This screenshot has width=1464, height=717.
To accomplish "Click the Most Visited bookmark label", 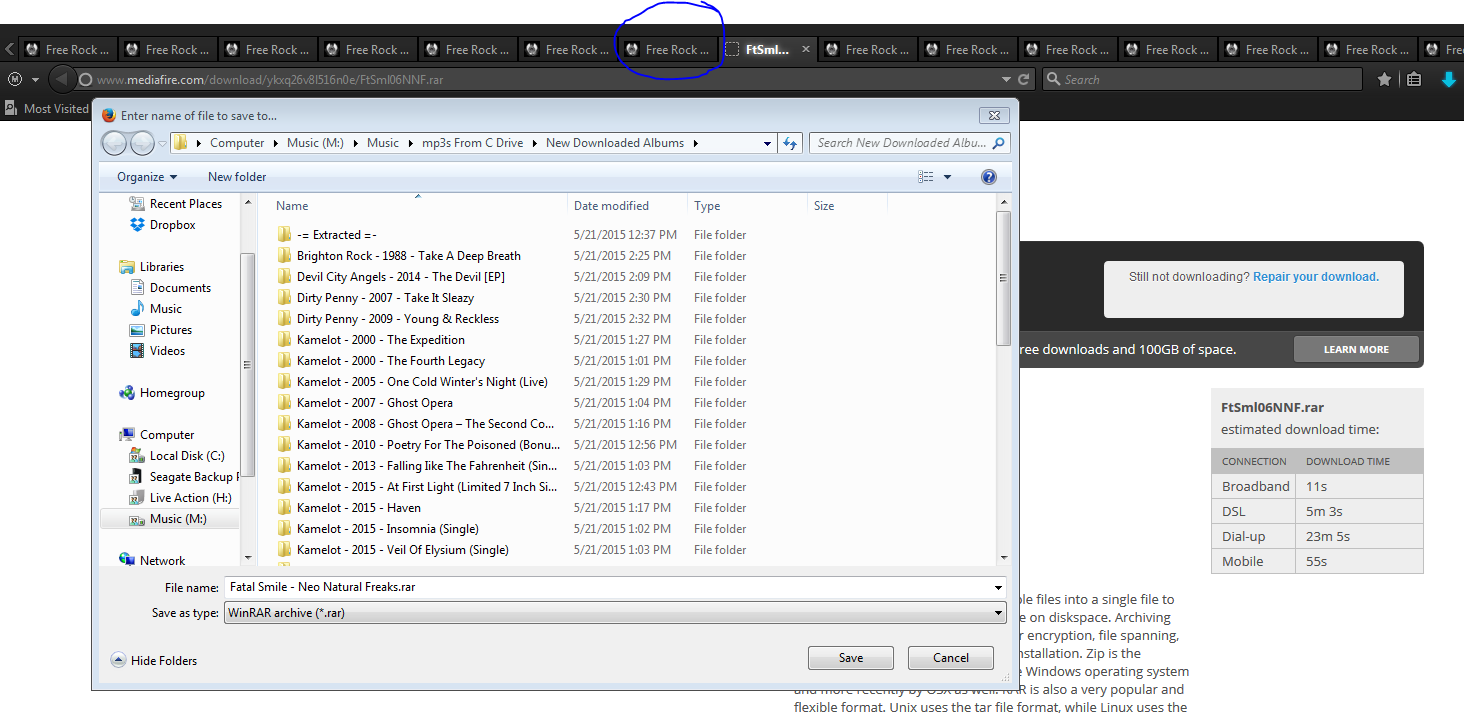I will (x=56, y=109).
